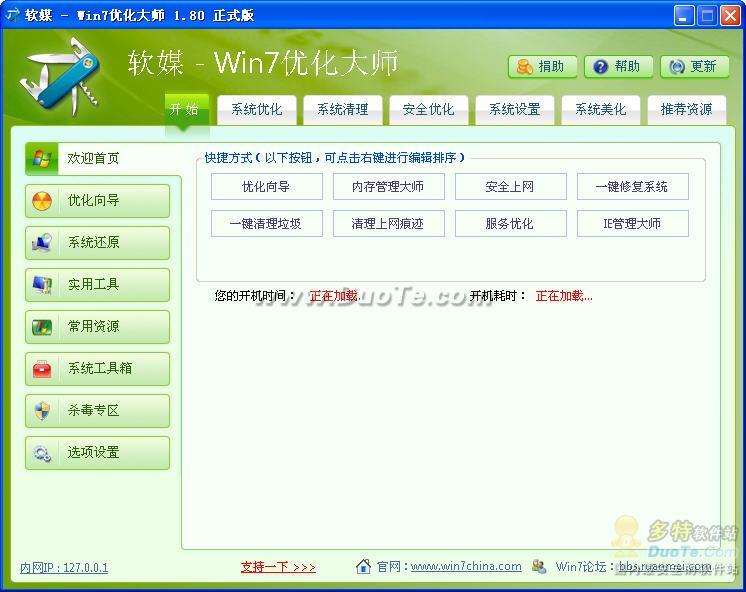
Task: Switch to the 安全优化 tab
Action: point(429,110)
